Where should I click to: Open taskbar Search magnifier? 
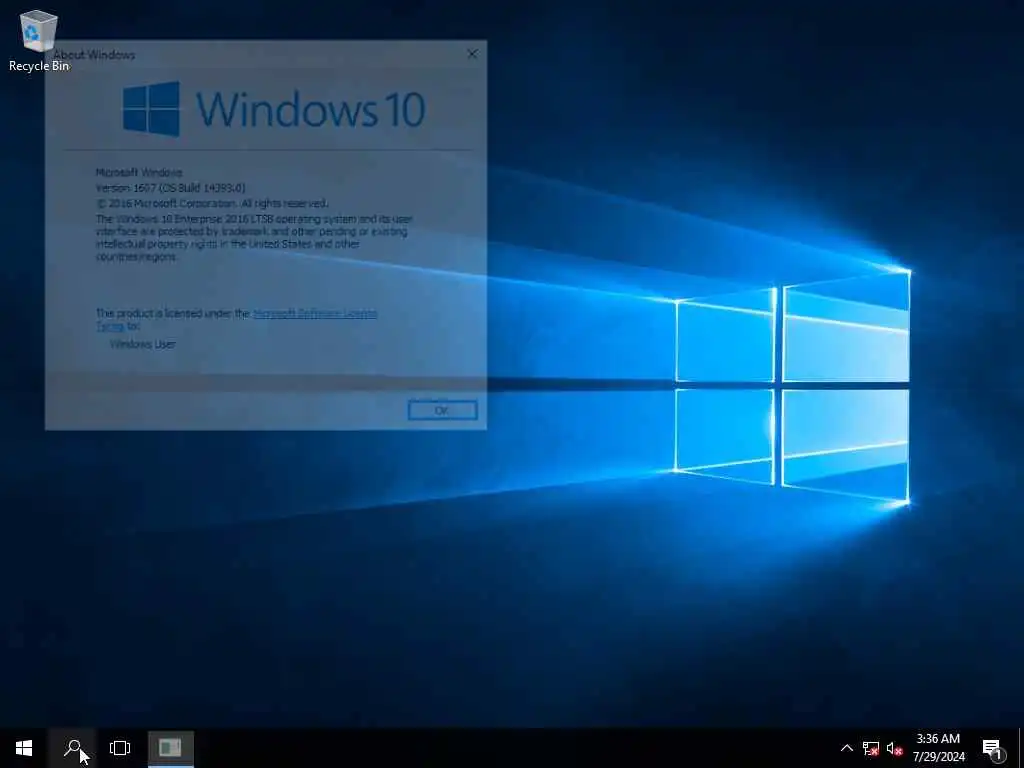(72, 748)
